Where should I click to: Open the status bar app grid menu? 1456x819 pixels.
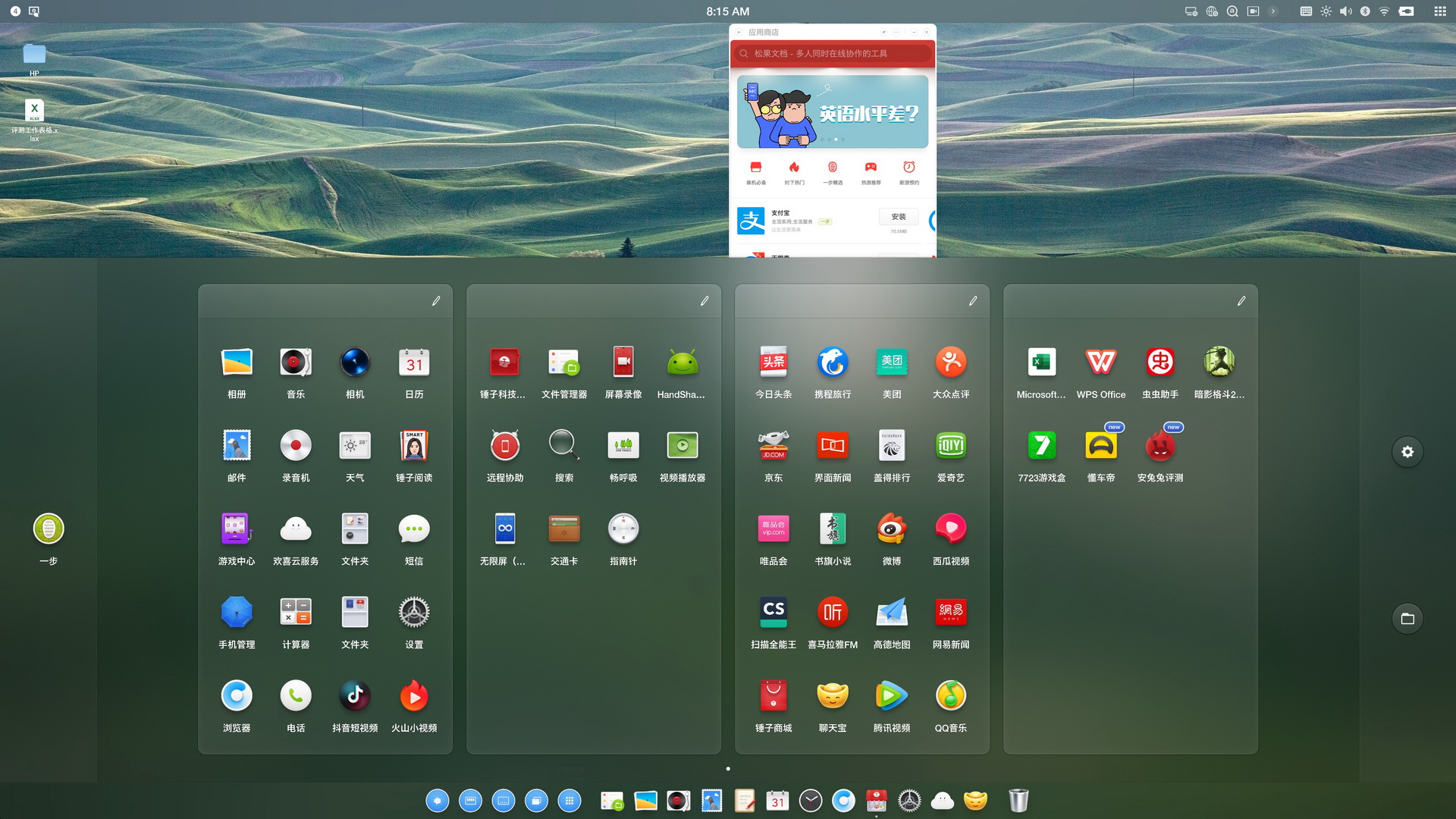click(1439, 11)
